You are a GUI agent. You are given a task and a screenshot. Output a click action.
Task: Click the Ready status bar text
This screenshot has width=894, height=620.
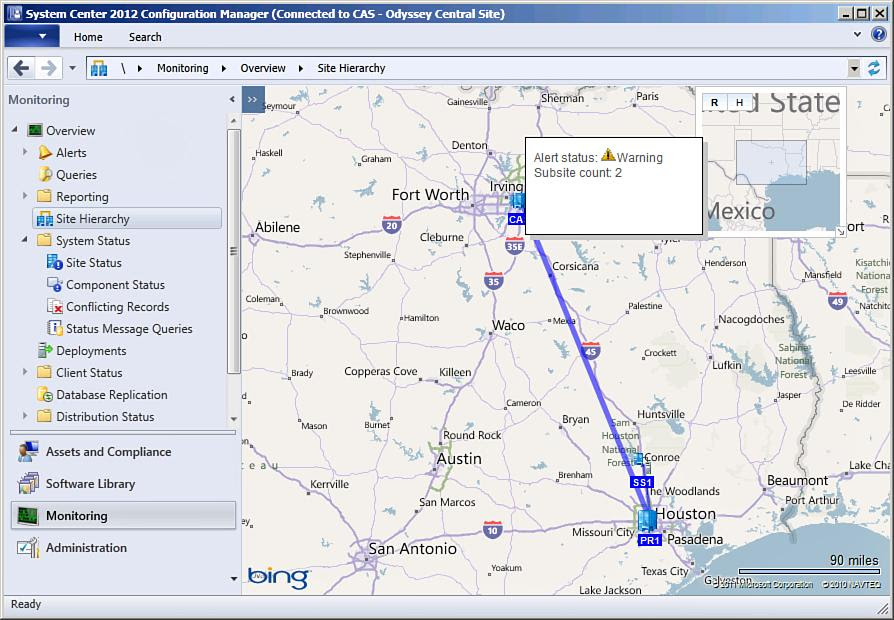pyautogui.click(x=26, y=604)
